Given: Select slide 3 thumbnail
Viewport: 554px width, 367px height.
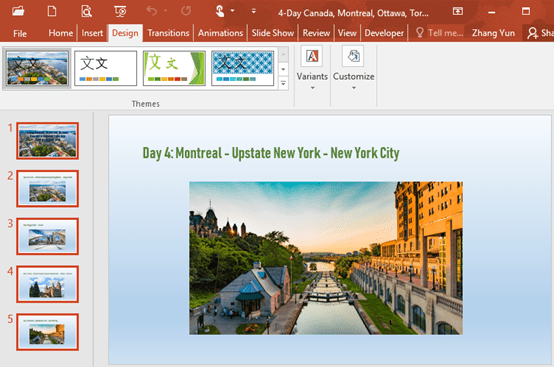Looking at the screenshot, I should (47, 236).
